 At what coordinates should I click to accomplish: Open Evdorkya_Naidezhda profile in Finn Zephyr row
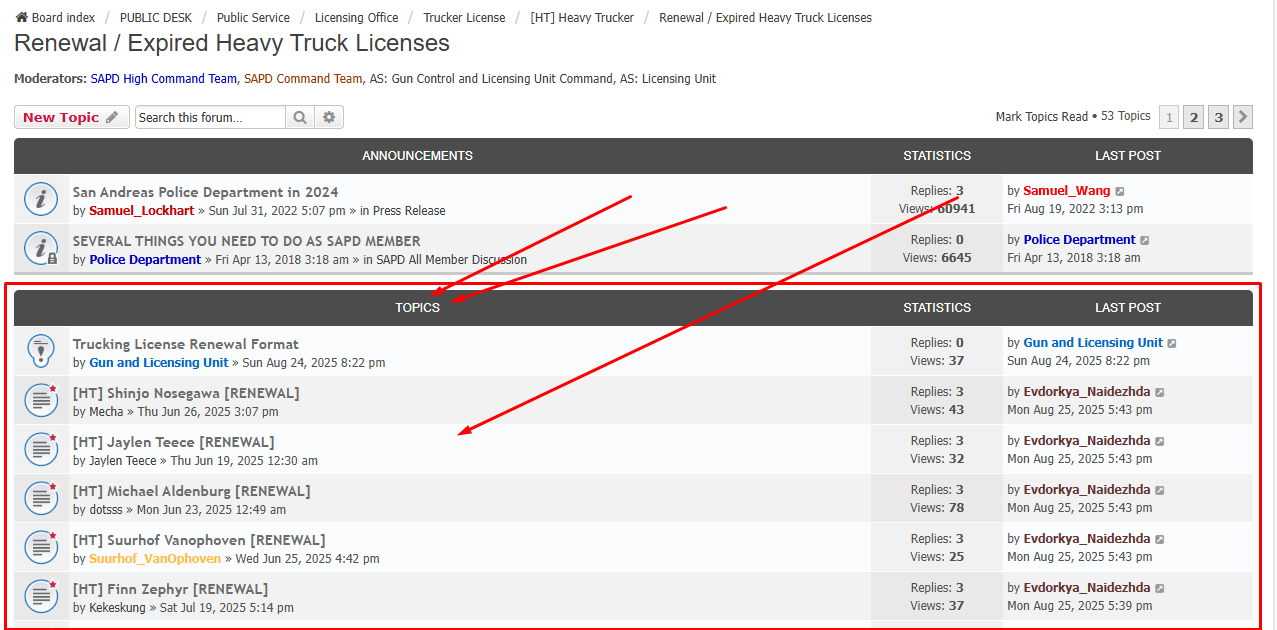(1087, 587)
